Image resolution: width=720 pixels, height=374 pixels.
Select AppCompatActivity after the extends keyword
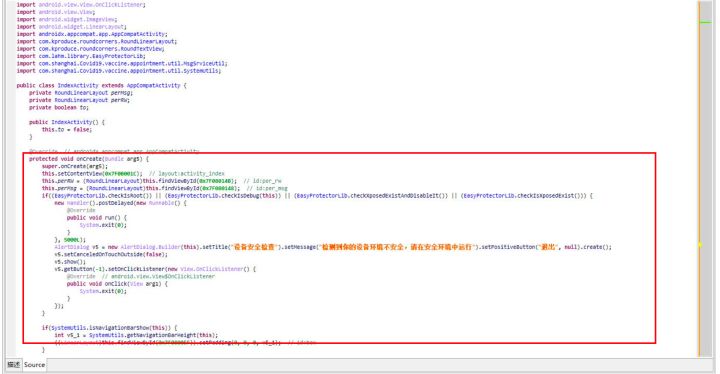(153, 85)
